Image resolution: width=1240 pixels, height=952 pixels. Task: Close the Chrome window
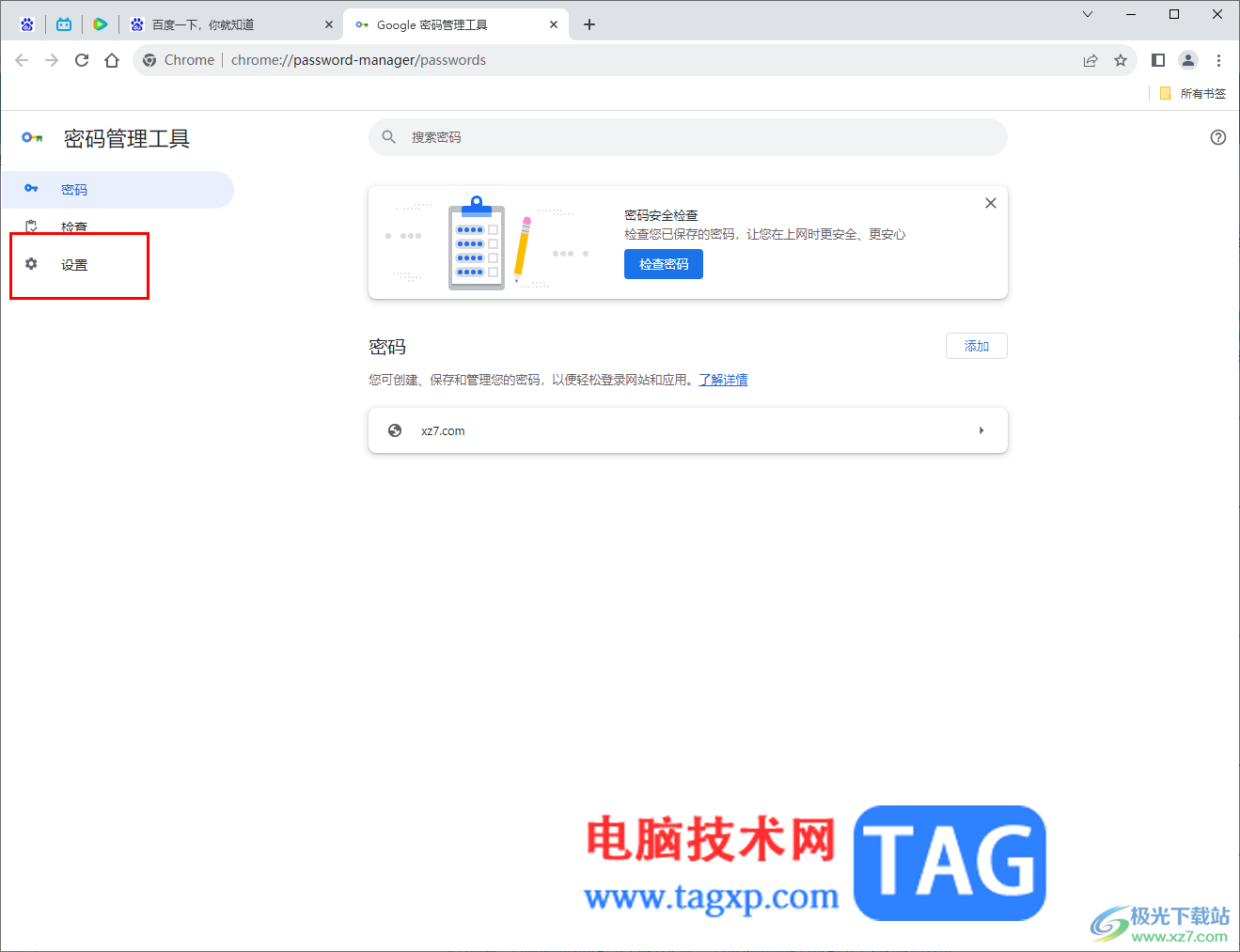pyautogui.click(x=1217, y=14)
